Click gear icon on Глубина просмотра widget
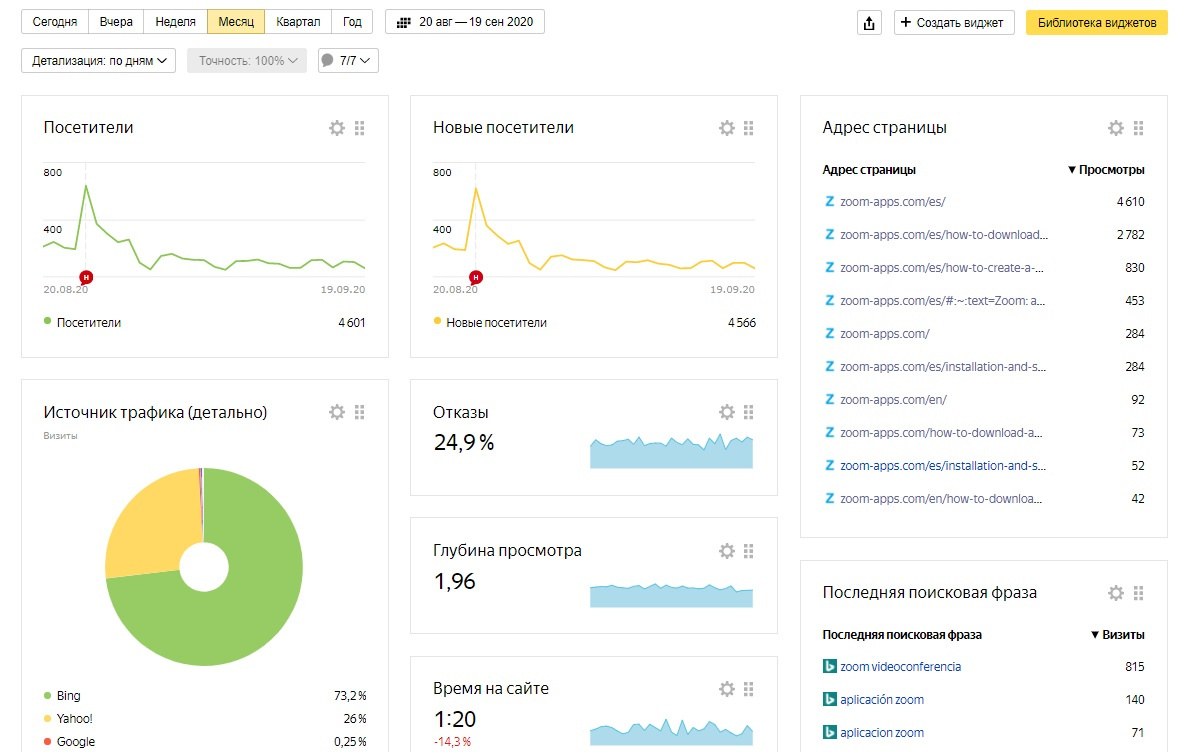This screenshot has width=1184, height=752. [x=727, y=551]
